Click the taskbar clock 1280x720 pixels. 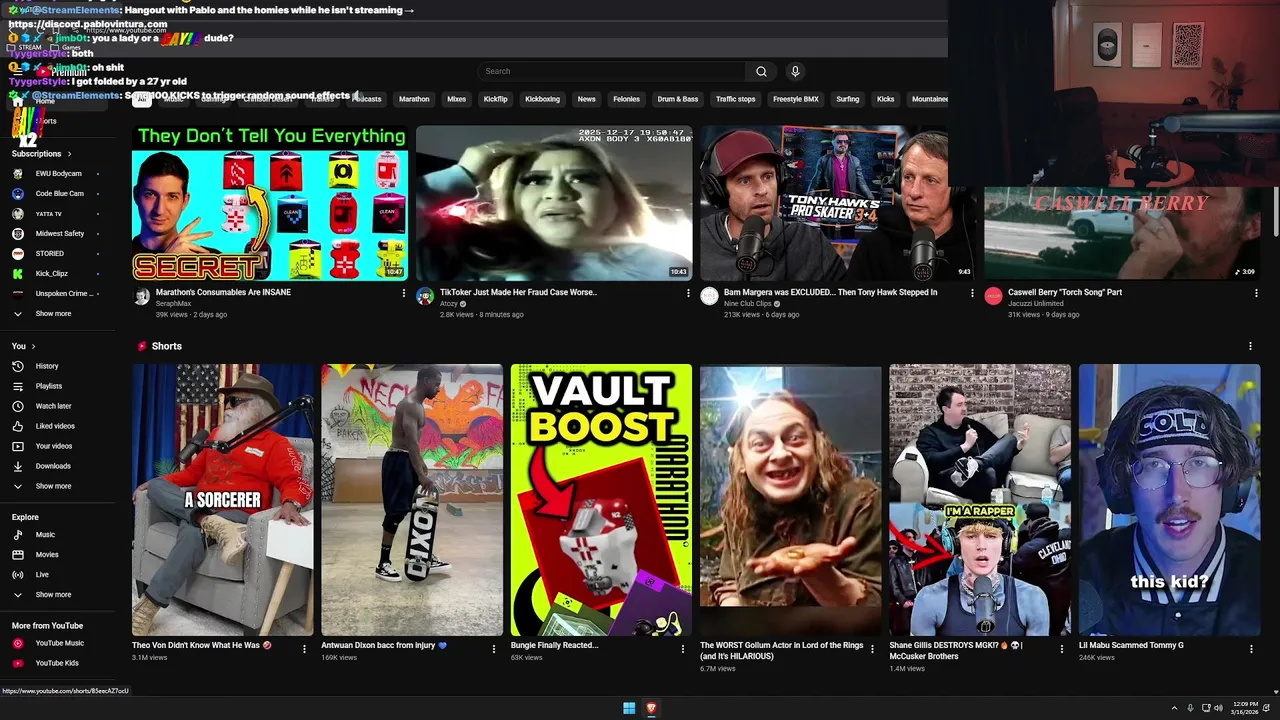coord(1243,708)
